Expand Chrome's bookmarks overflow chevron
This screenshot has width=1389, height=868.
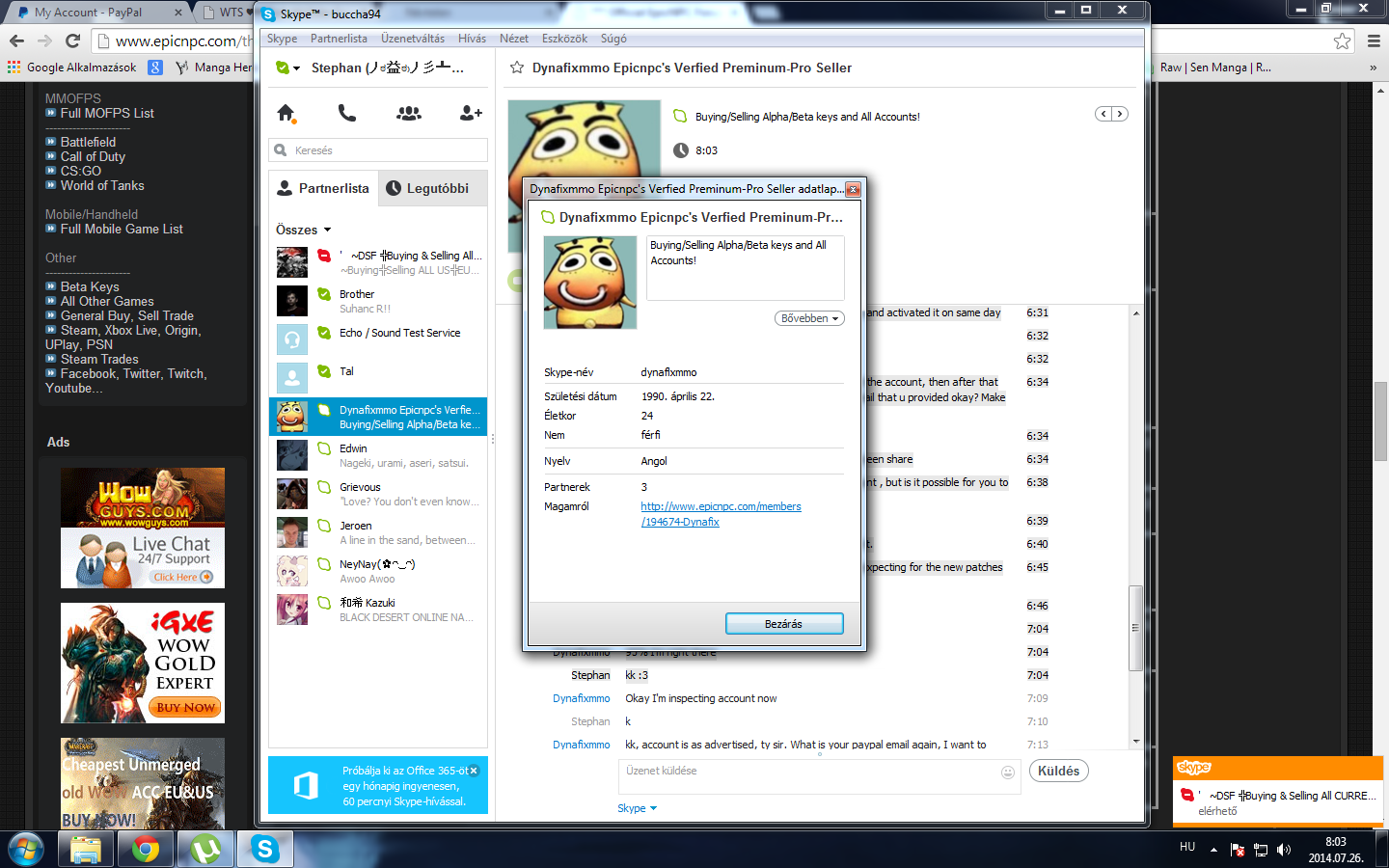click(x=1373, y=68)
